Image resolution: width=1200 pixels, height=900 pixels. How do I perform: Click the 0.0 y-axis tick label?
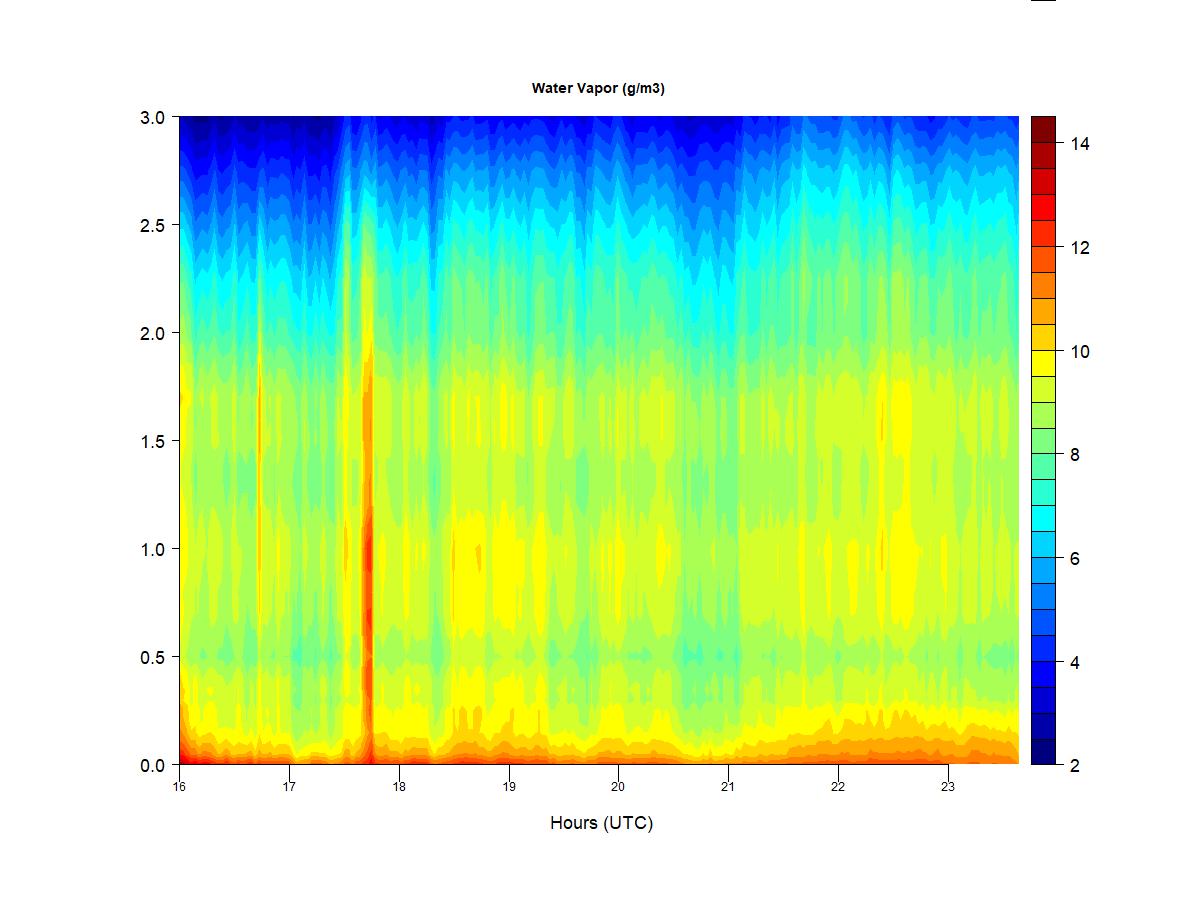[152, 765]
